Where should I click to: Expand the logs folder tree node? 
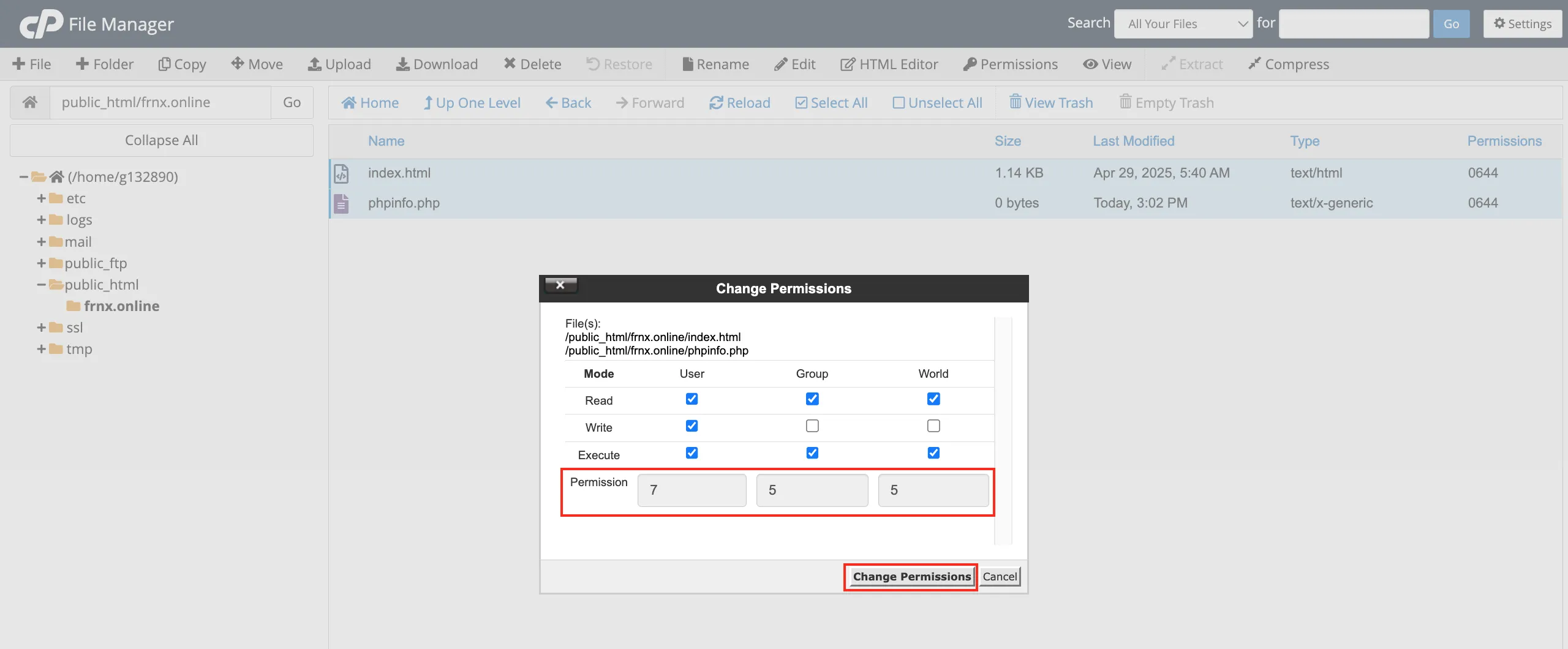point(42,220)
